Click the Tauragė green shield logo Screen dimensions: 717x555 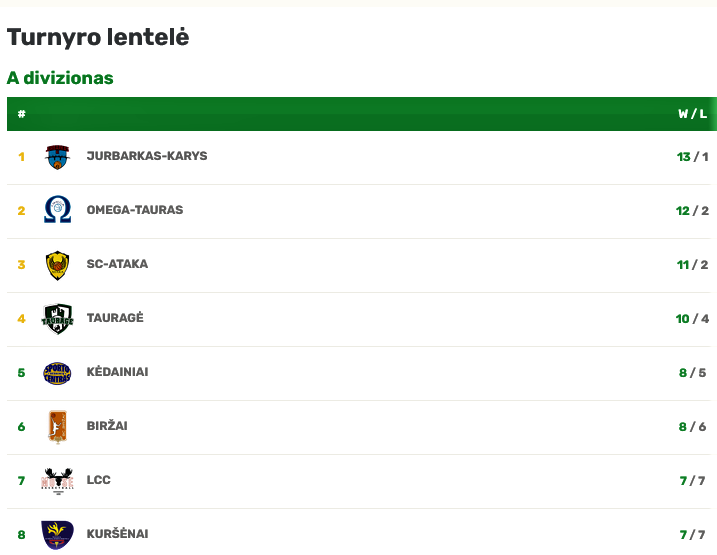coord(57,319)
